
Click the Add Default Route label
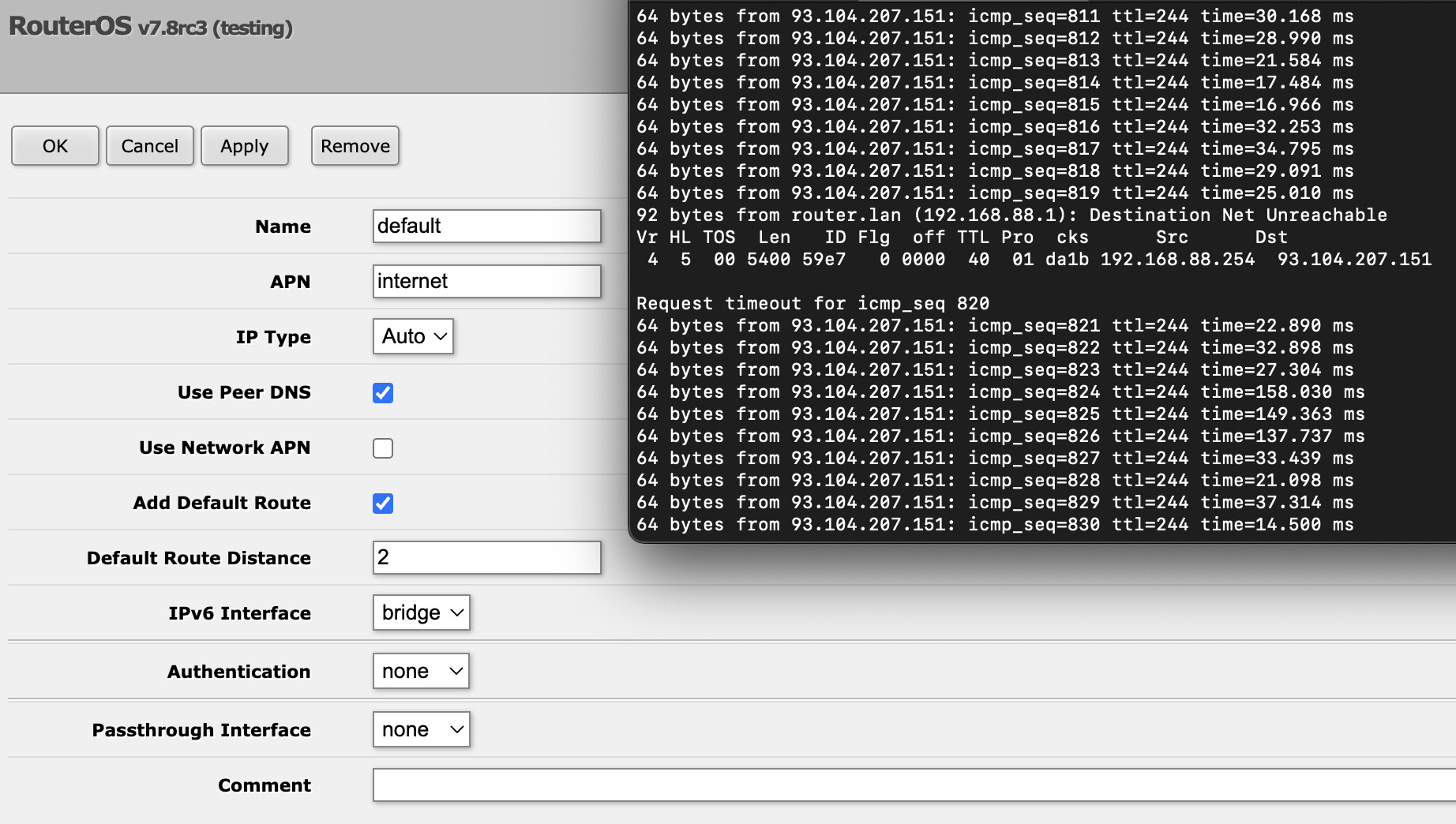(222, 503)
